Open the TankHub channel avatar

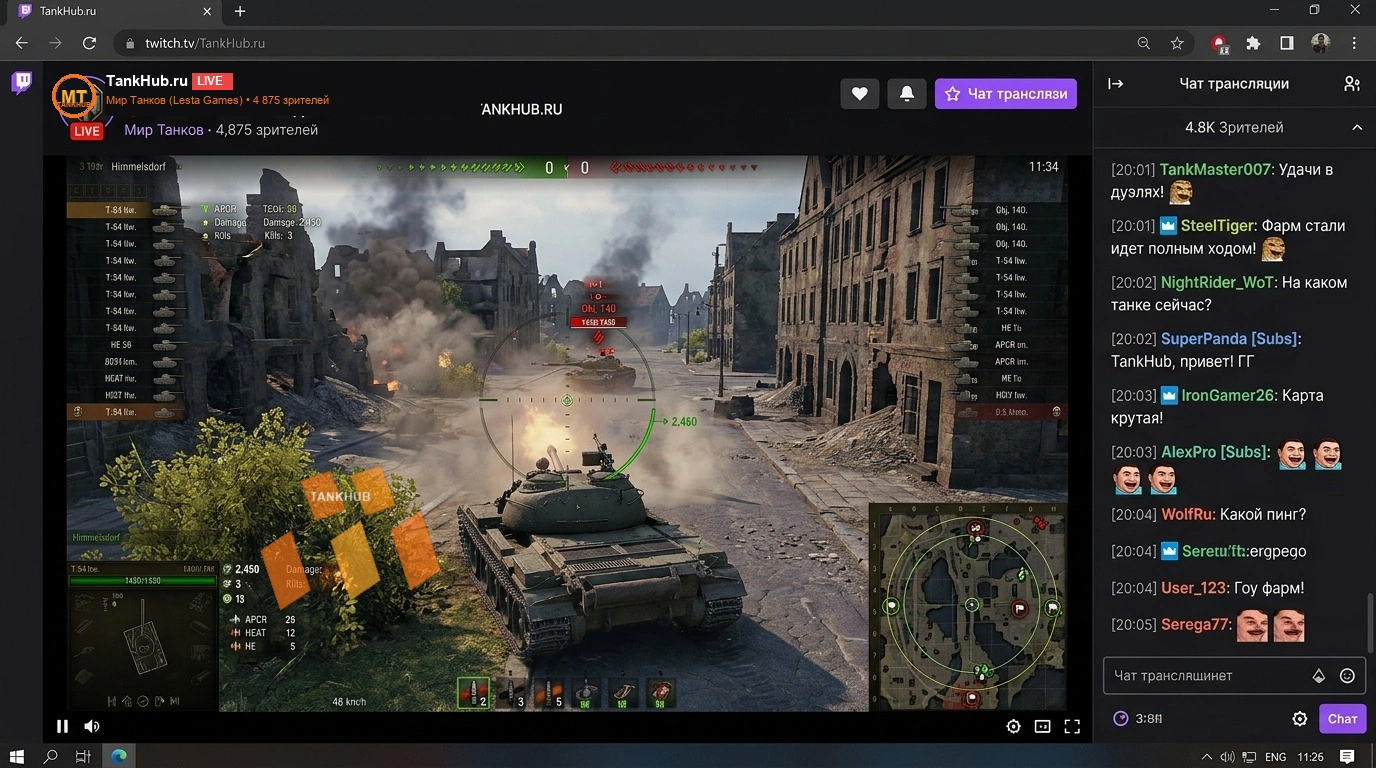pos(75,98)
